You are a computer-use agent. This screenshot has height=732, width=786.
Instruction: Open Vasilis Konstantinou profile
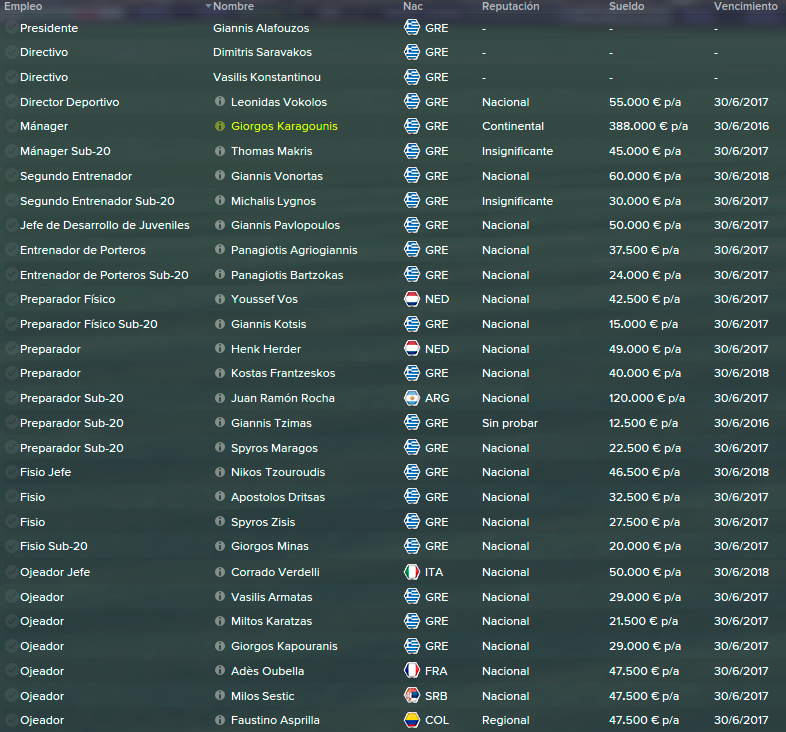(267, 77)
